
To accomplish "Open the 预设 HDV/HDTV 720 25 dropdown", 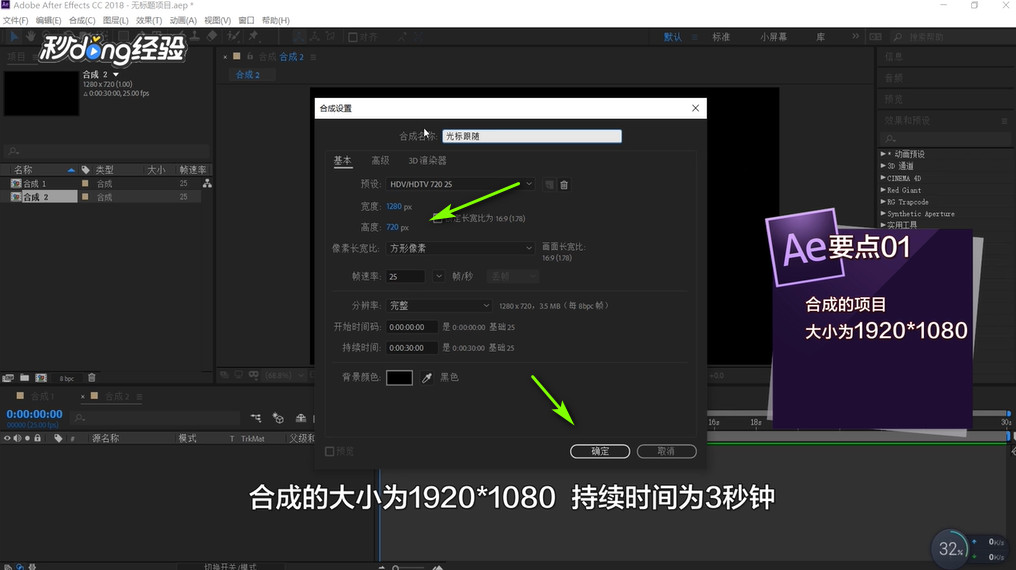I will [x=460, y=185].
